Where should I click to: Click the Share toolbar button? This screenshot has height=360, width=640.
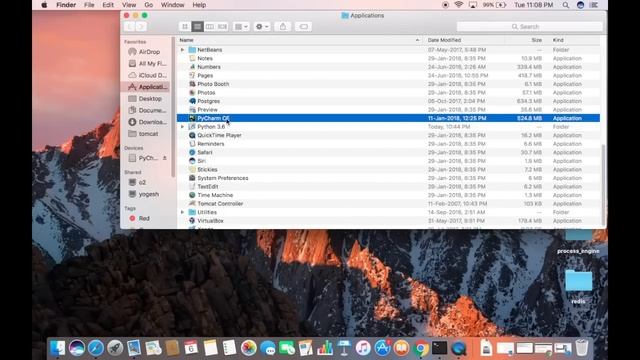pyautogui.click(x=283, y=27)
